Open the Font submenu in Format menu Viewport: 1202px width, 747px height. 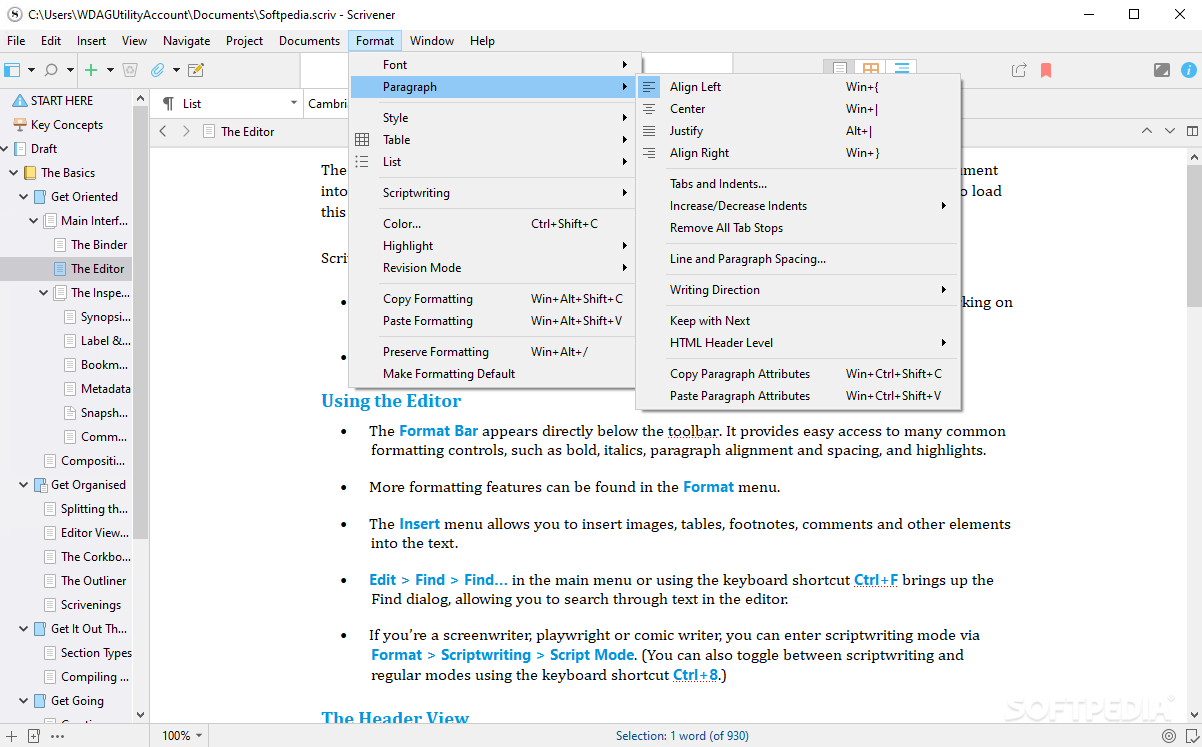pos(492,65)
